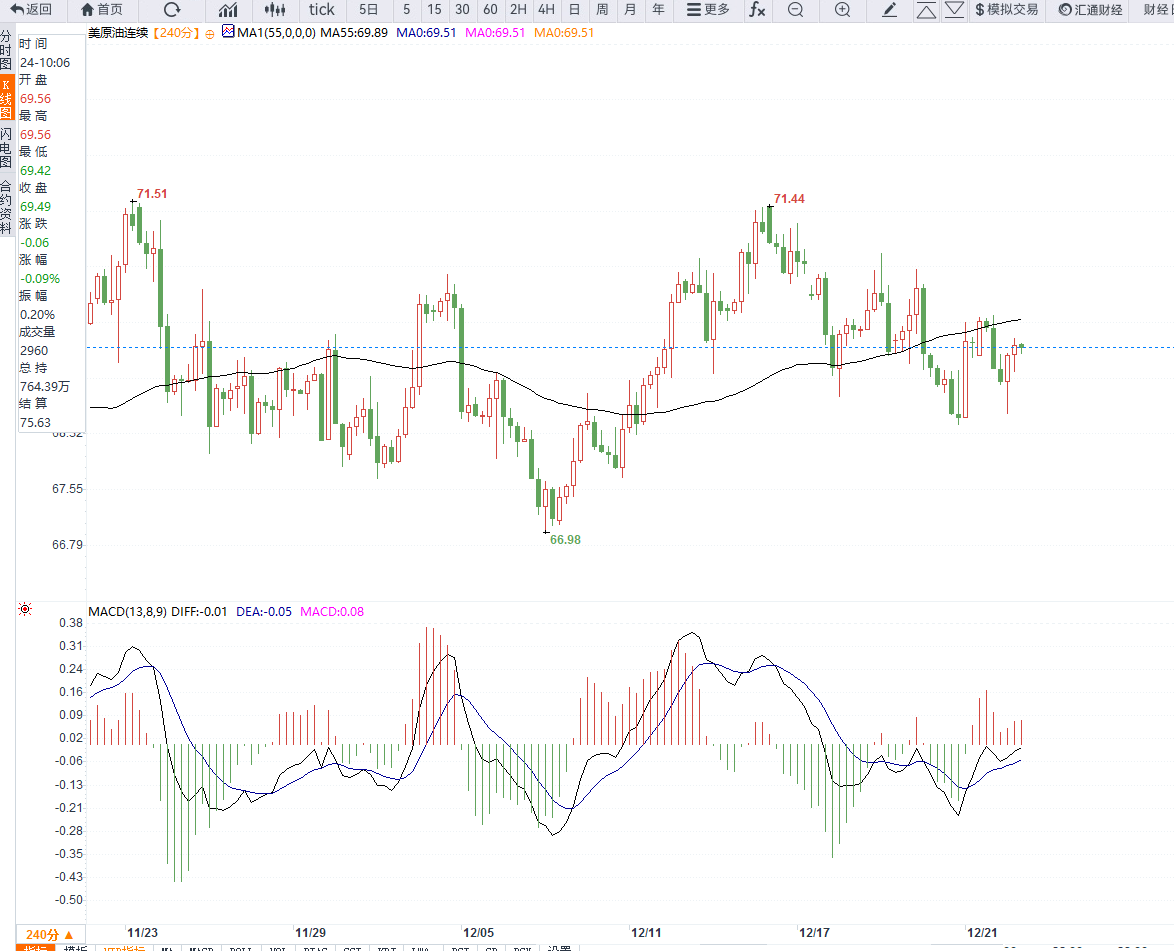The height and width of the screenshot is (951, 1174).
Task: Click the magenta MACD:0.08 label
Action: pyautogui.click(x=332, y=612)
